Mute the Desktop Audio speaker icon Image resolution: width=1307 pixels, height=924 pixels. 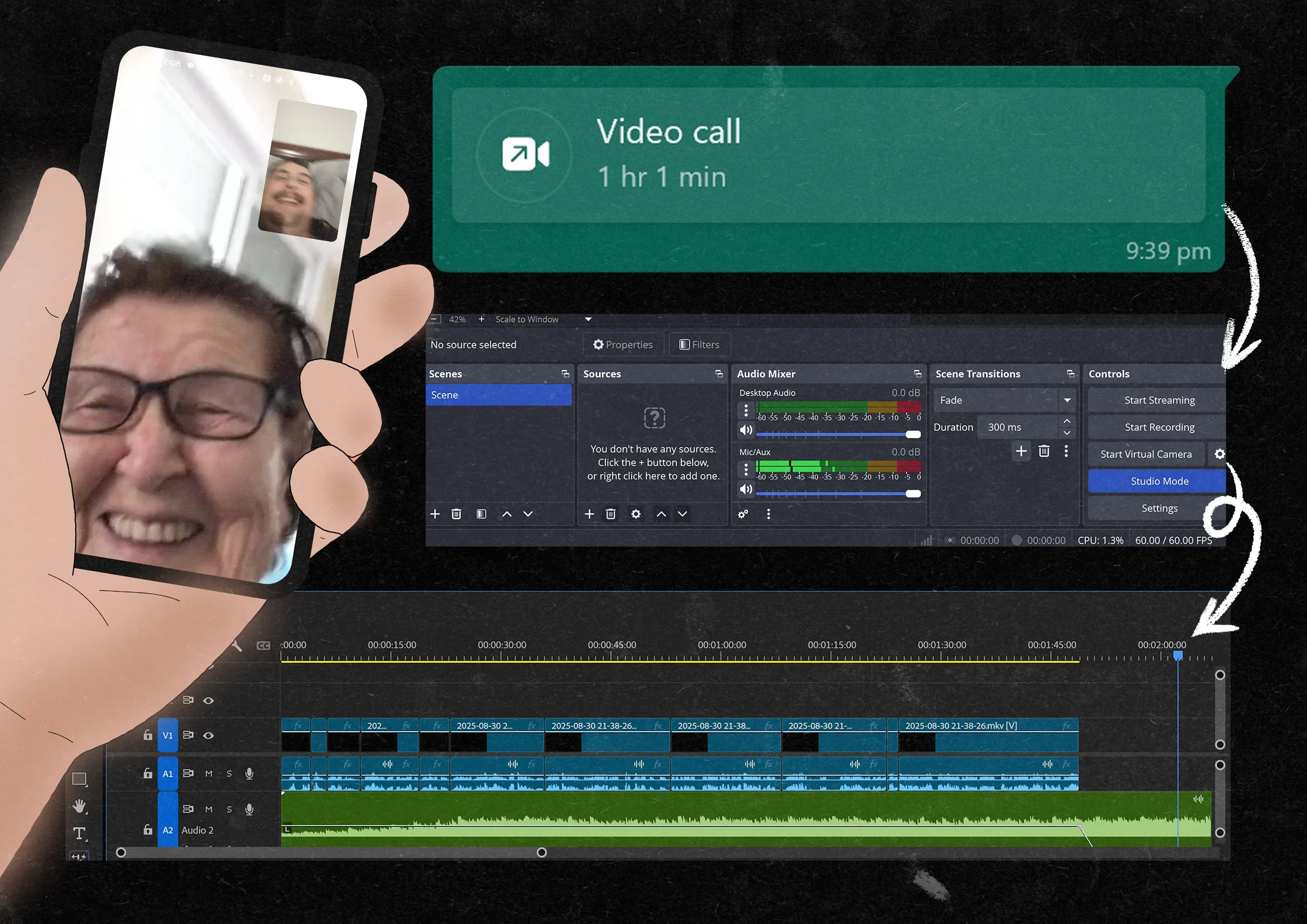coord(746,431)
